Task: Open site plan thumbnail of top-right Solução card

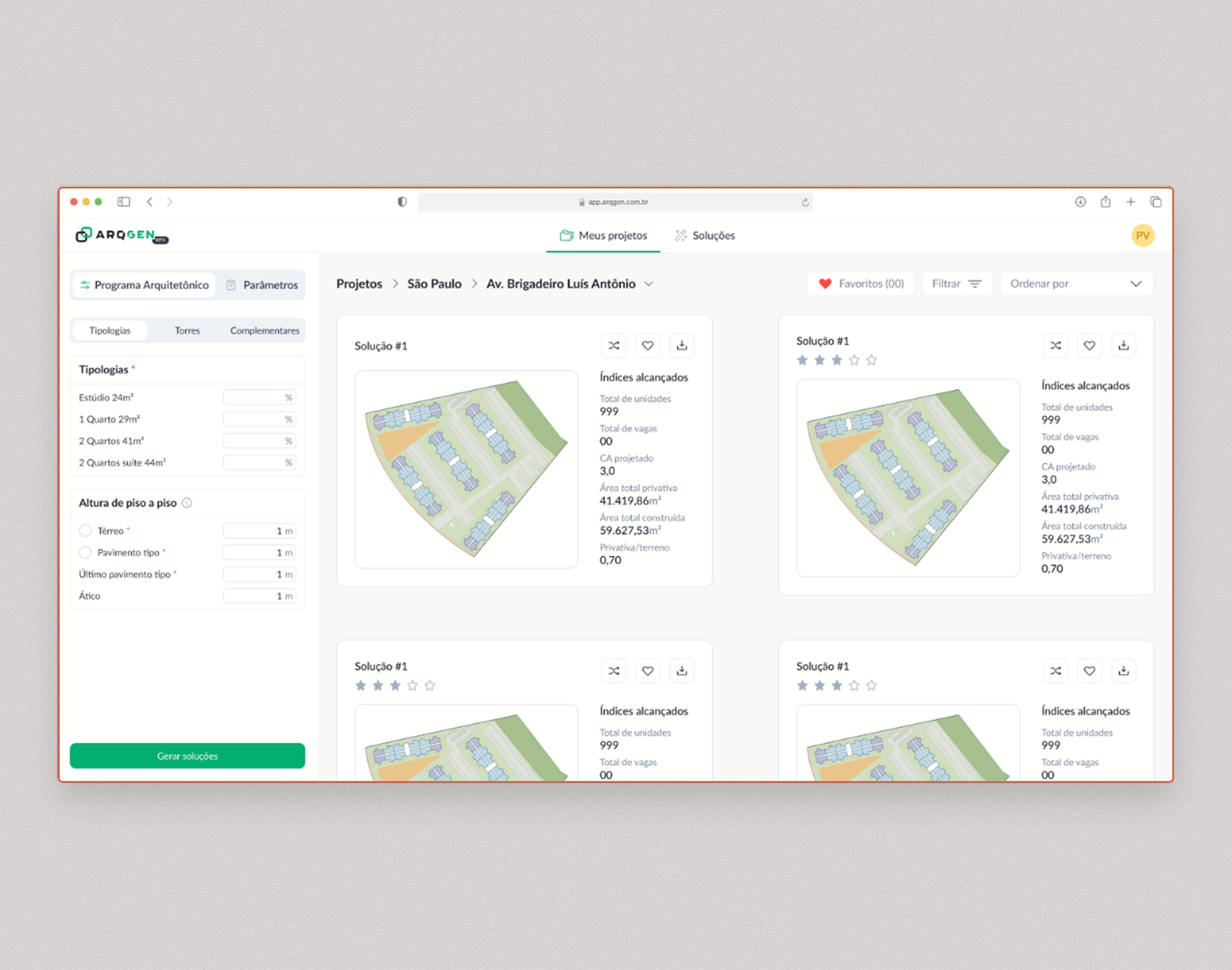Action: (908, 478)
